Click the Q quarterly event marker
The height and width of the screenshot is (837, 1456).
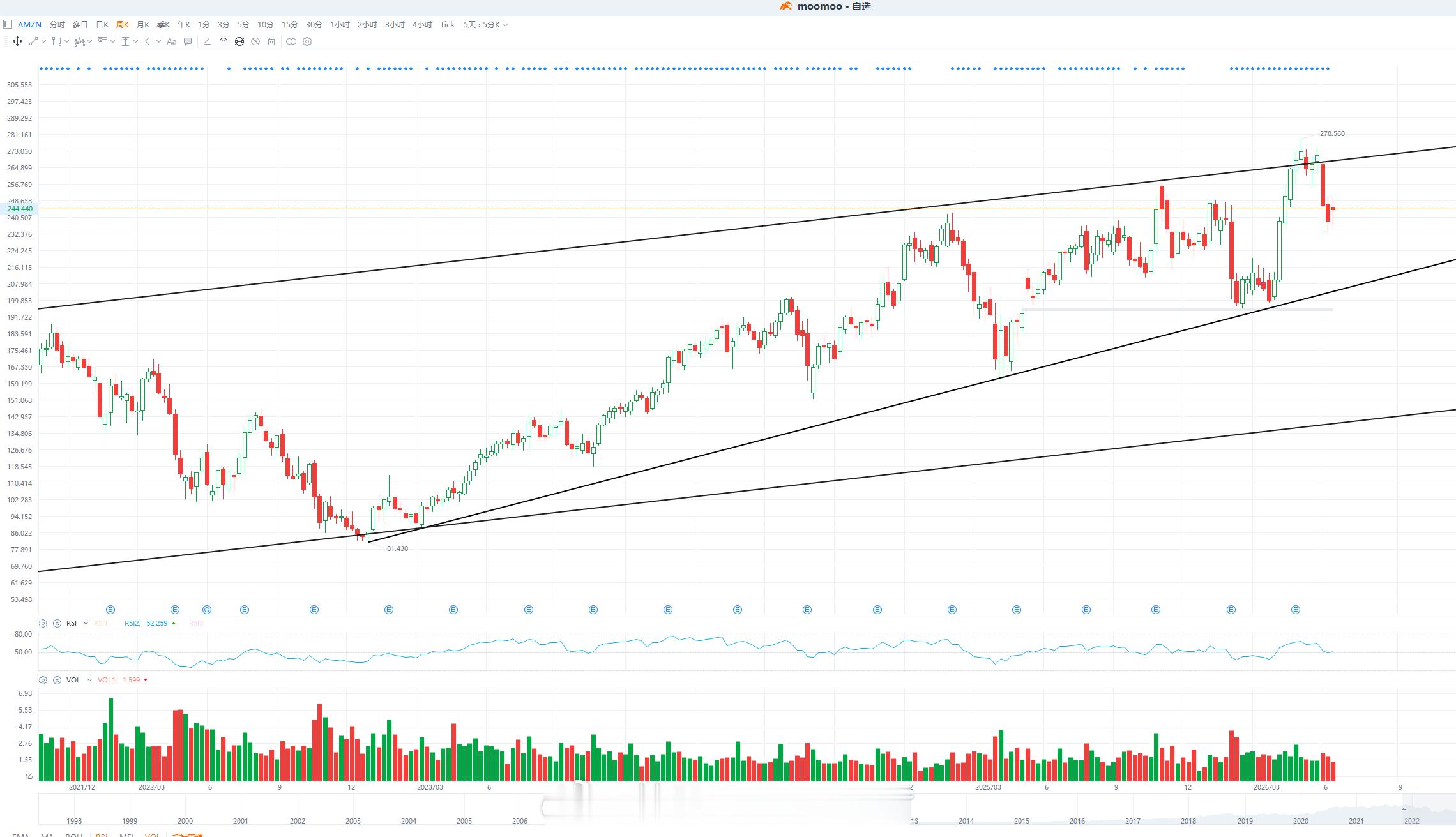206,610
